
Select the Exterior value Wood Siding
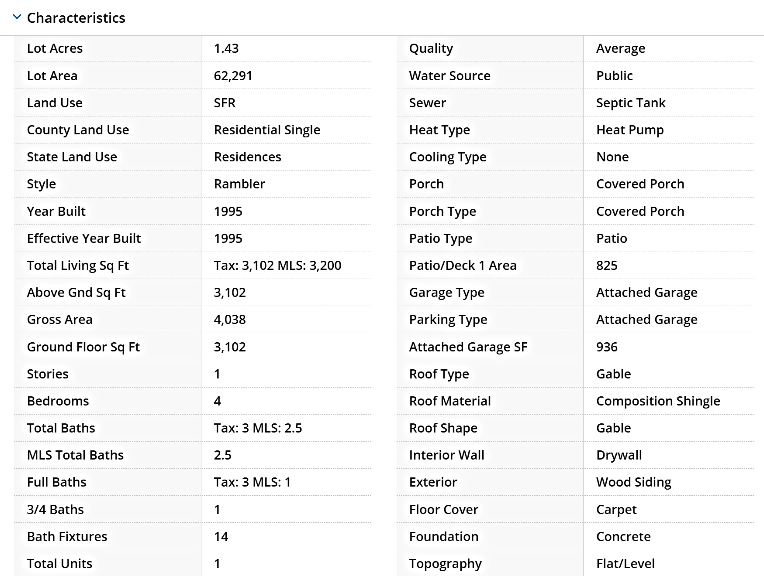click(633, 482)
